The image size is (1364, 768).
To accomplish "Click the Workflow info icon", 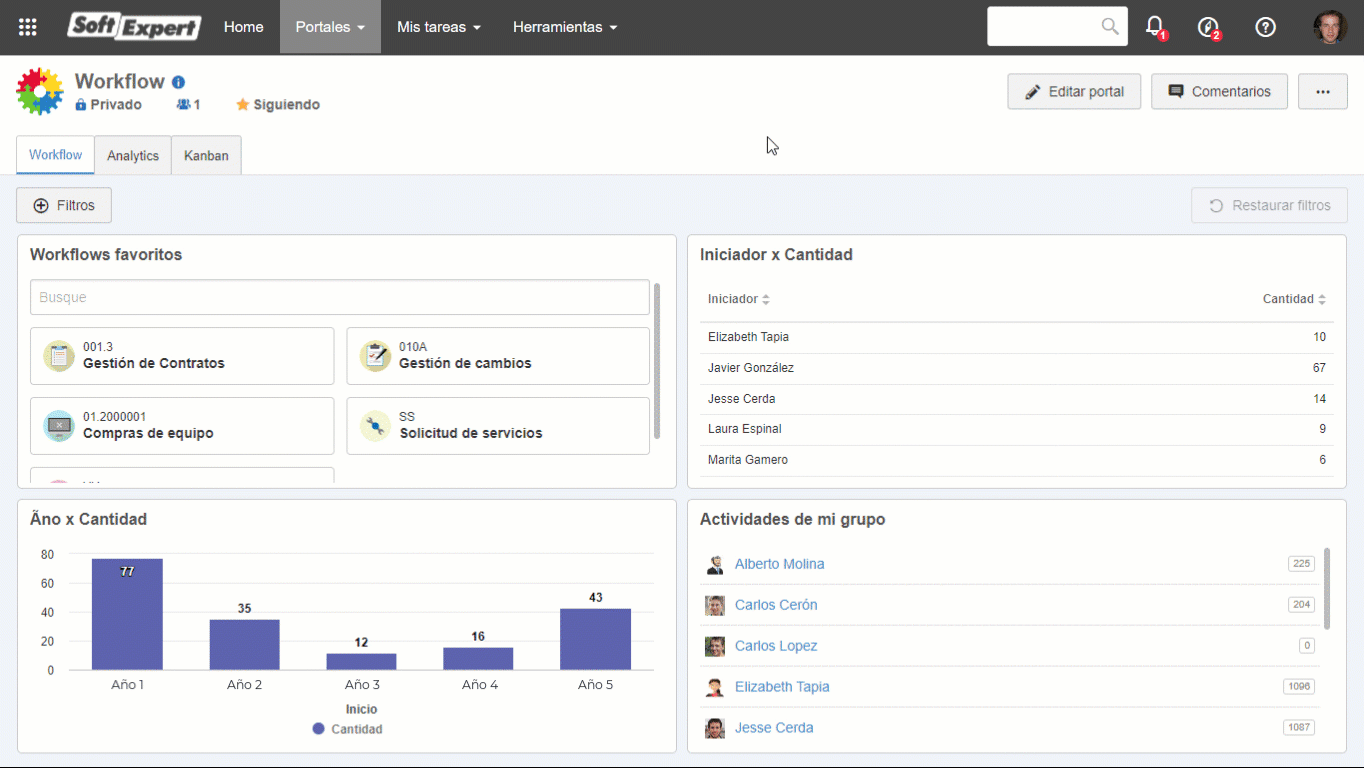I will tap(178, 82).
